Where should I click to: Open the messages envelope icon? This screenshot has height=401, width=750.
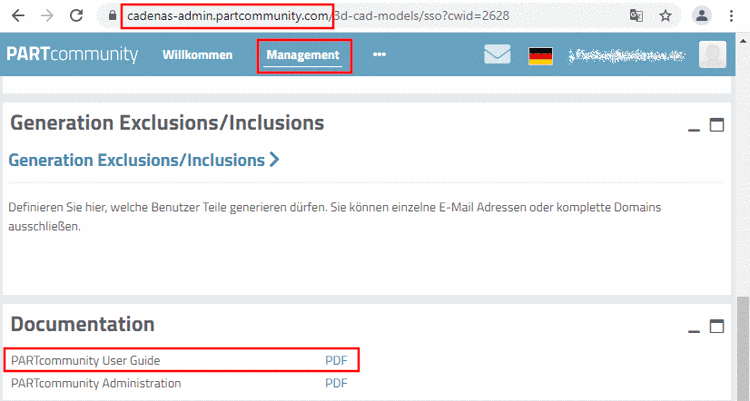[497, 54]
